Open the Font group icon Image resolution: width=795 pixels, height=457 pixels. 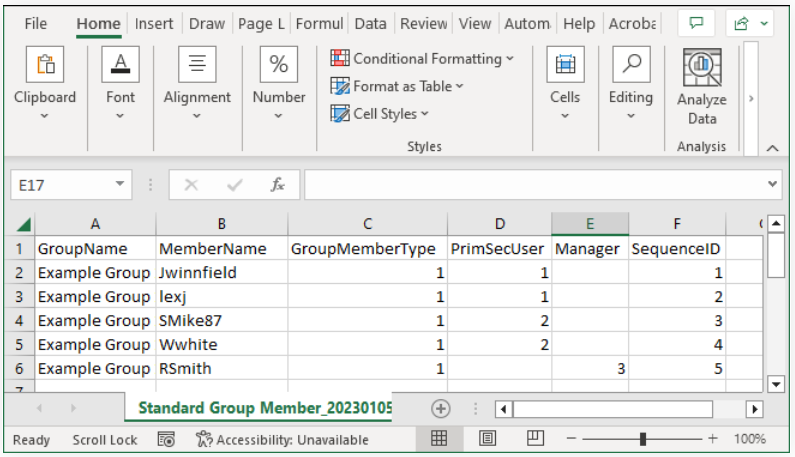[x=120, y=66]
